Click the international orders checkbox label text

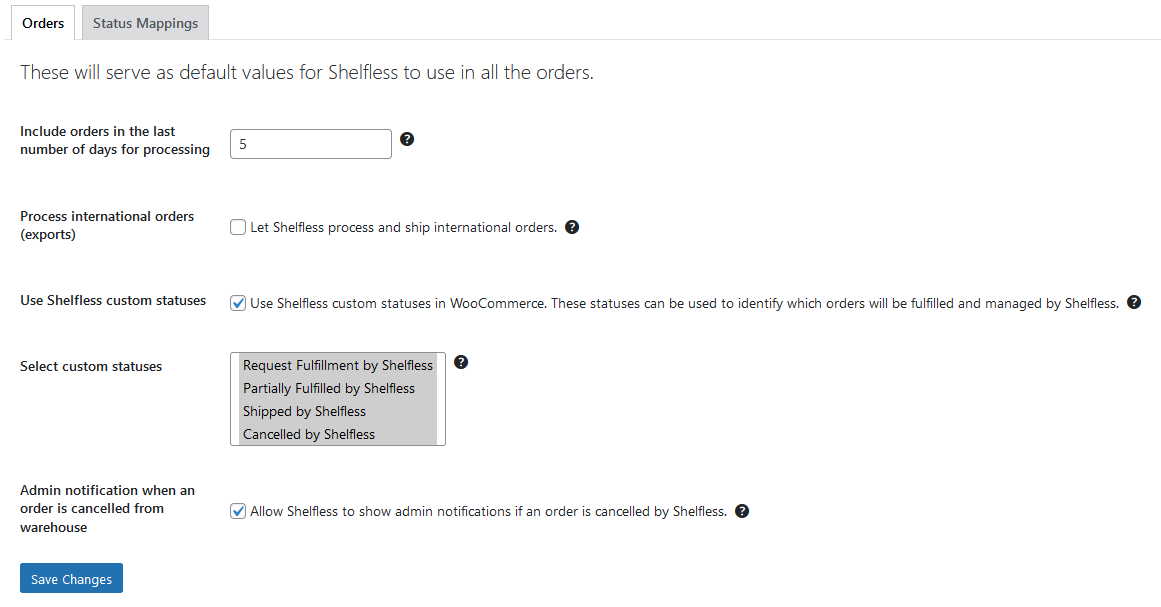pyautogui.click(x=404, y=227)
